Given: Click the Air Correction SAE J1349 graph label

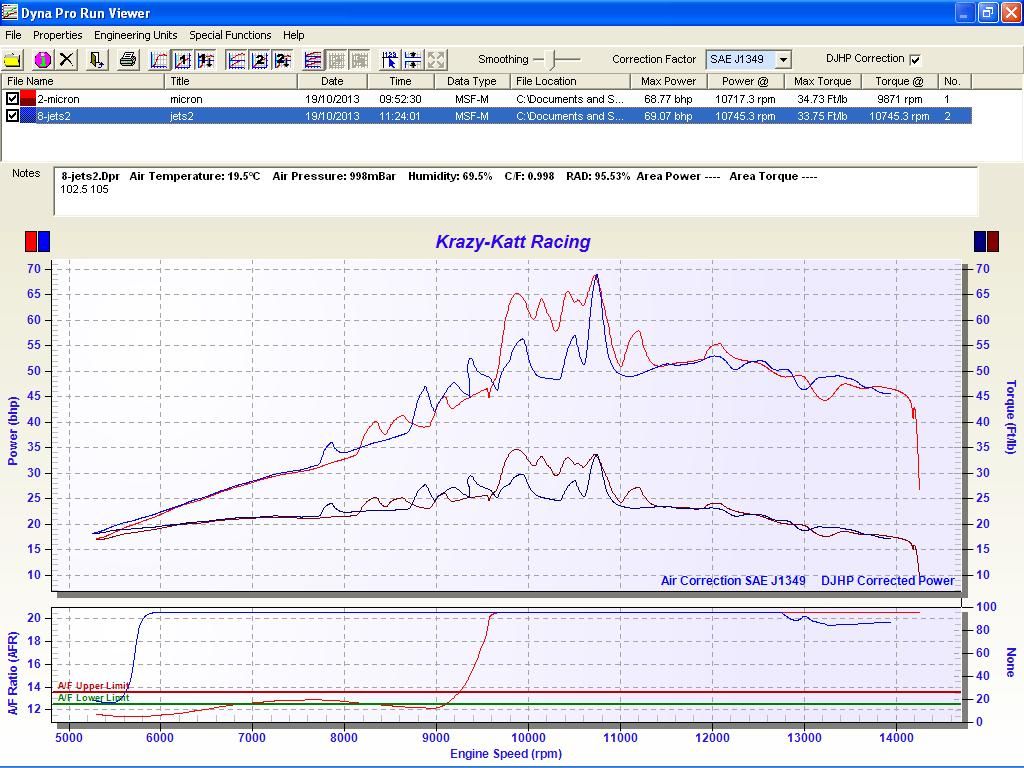Looking at the screenshot, I should click(733, 581).
